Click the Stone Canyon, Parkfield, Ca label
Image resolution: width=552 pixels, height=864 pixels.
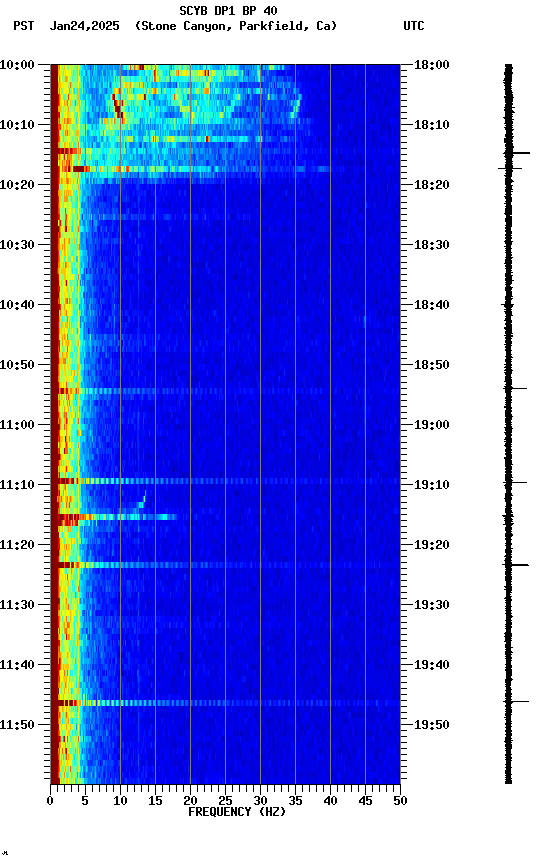click(236, 26)
